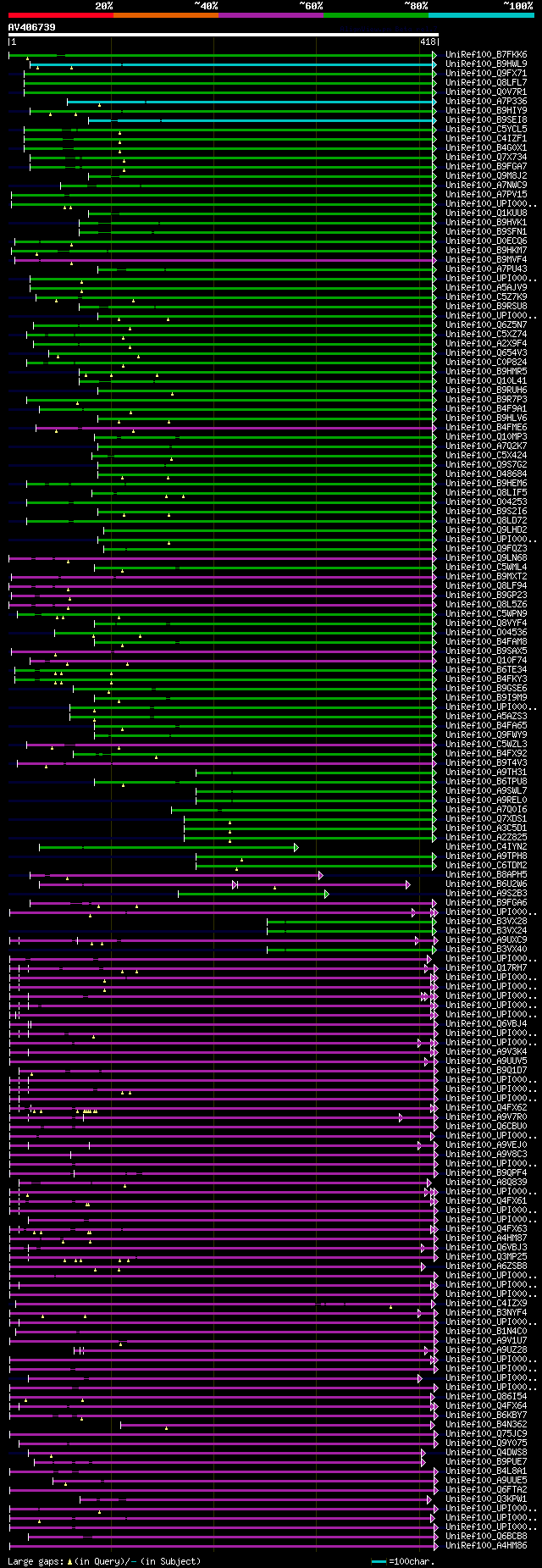542x1568 pixels.
Task: Click the cyan alignment bar of UniRef100_A7P336
Action: click(252, 101)
